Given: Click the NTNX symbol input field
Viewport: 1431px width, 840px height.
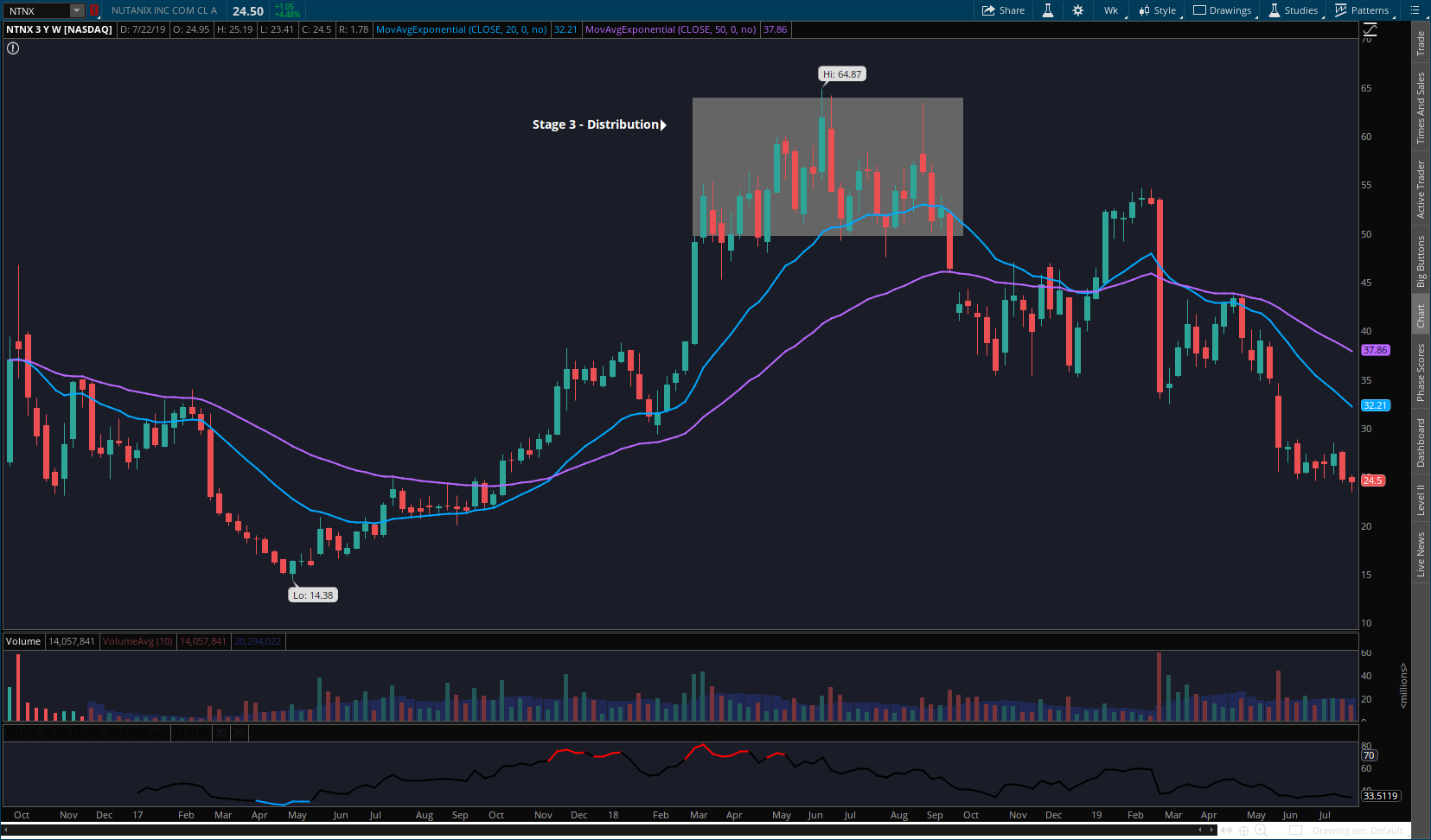Looking at the screenshot, I should point(37,11).
